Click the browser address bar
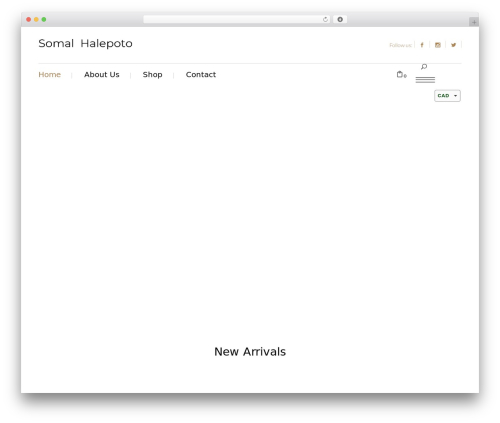This screenshot has height=423, width=500. [236, 19]
